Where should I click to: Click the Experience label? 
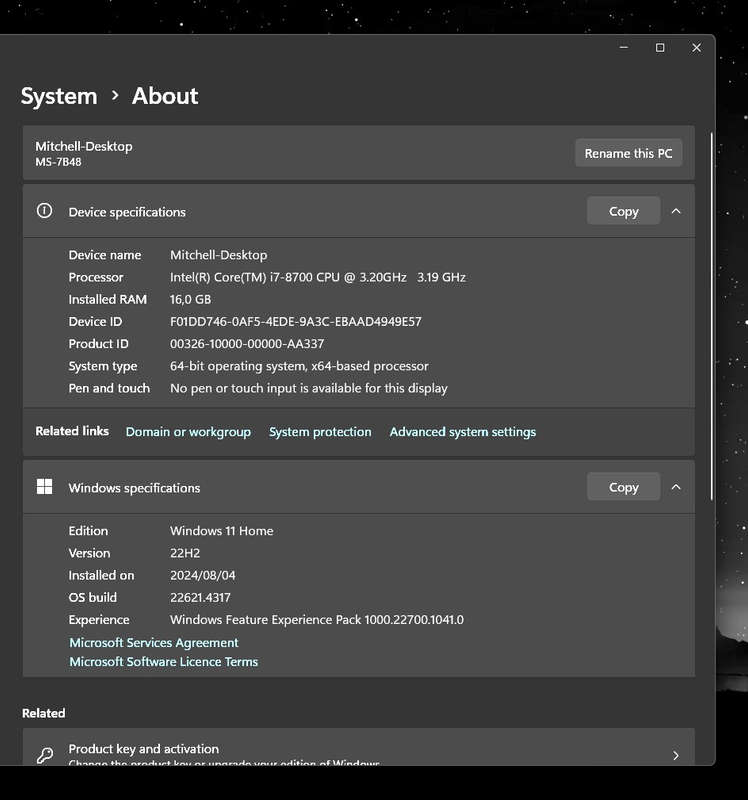pyautogui.click(x=99, y=620)
